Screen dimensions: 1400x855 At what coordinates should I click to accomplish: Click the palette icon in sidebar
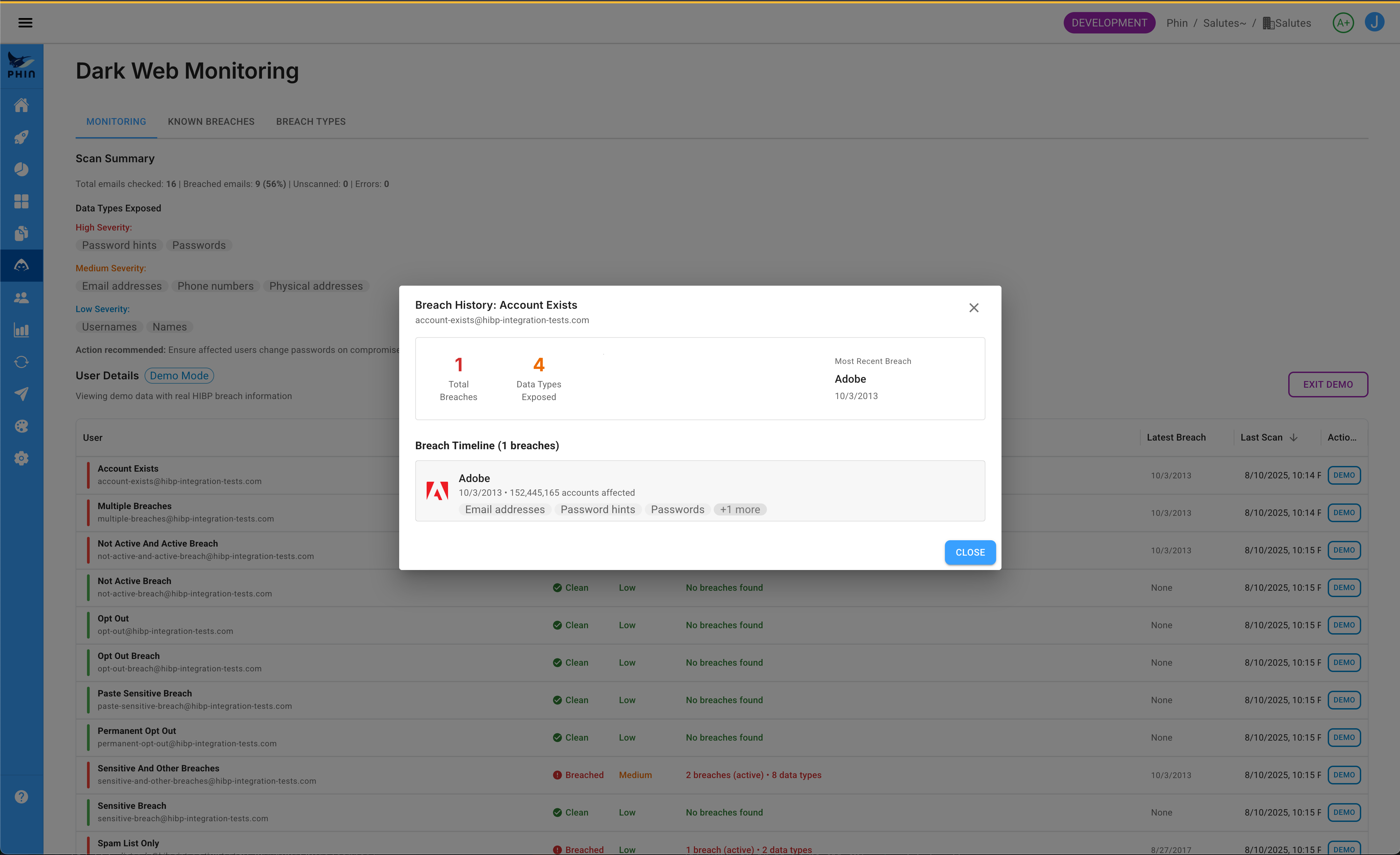22,426
